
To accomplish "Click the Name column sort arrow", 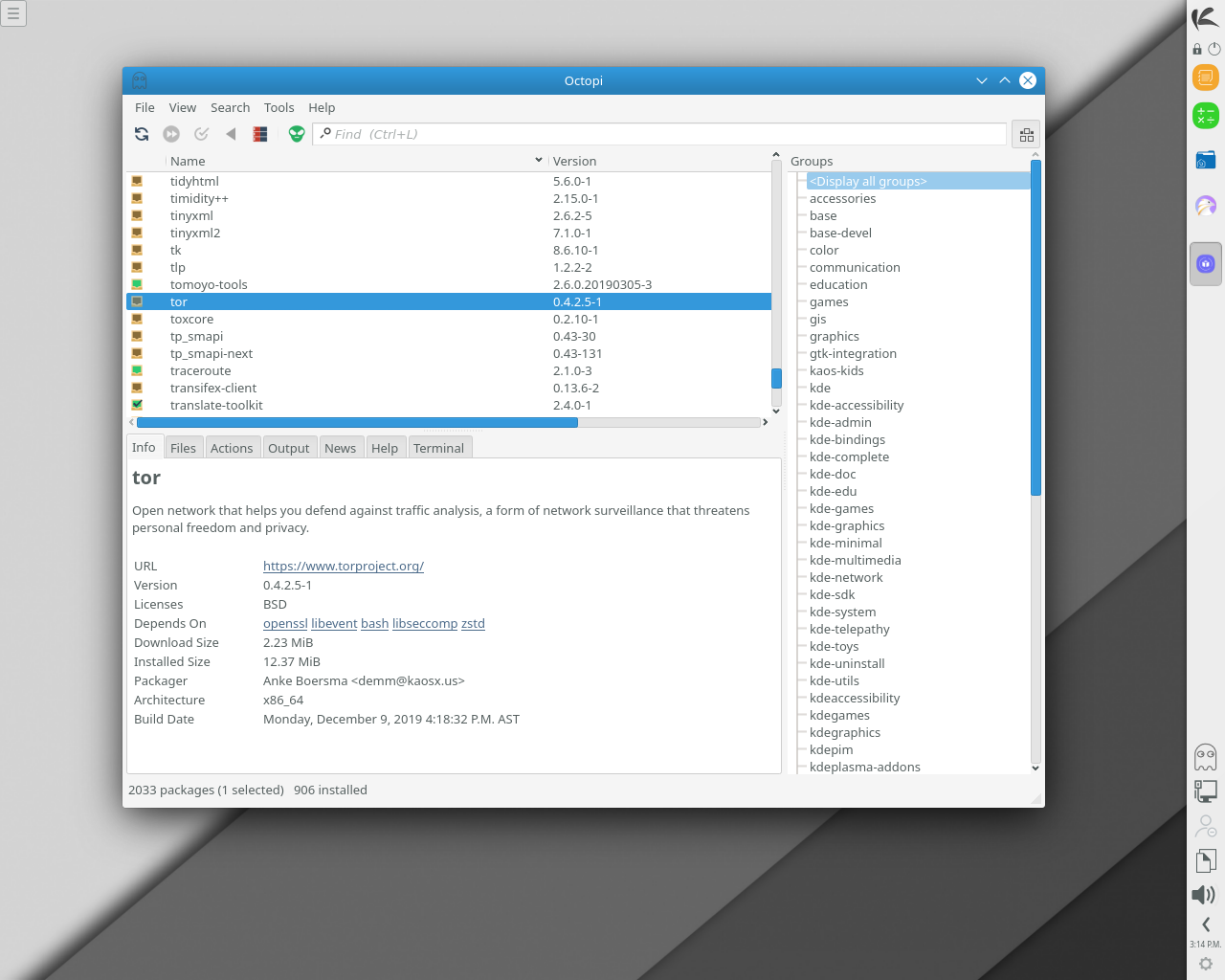I will (x=539, y=161).
